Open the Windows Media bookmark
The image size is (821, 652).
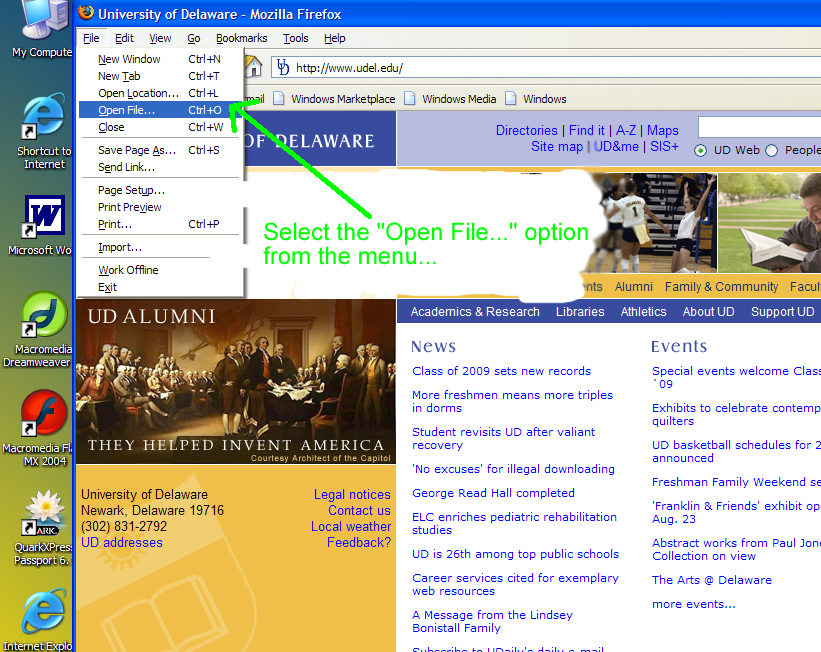coord(450,99)
